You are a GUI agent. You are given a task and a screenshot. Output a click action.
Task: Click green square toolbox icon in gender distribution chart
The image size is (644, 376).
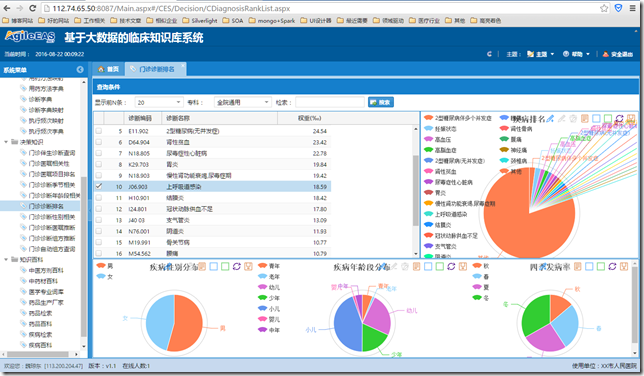click(225, 267)
